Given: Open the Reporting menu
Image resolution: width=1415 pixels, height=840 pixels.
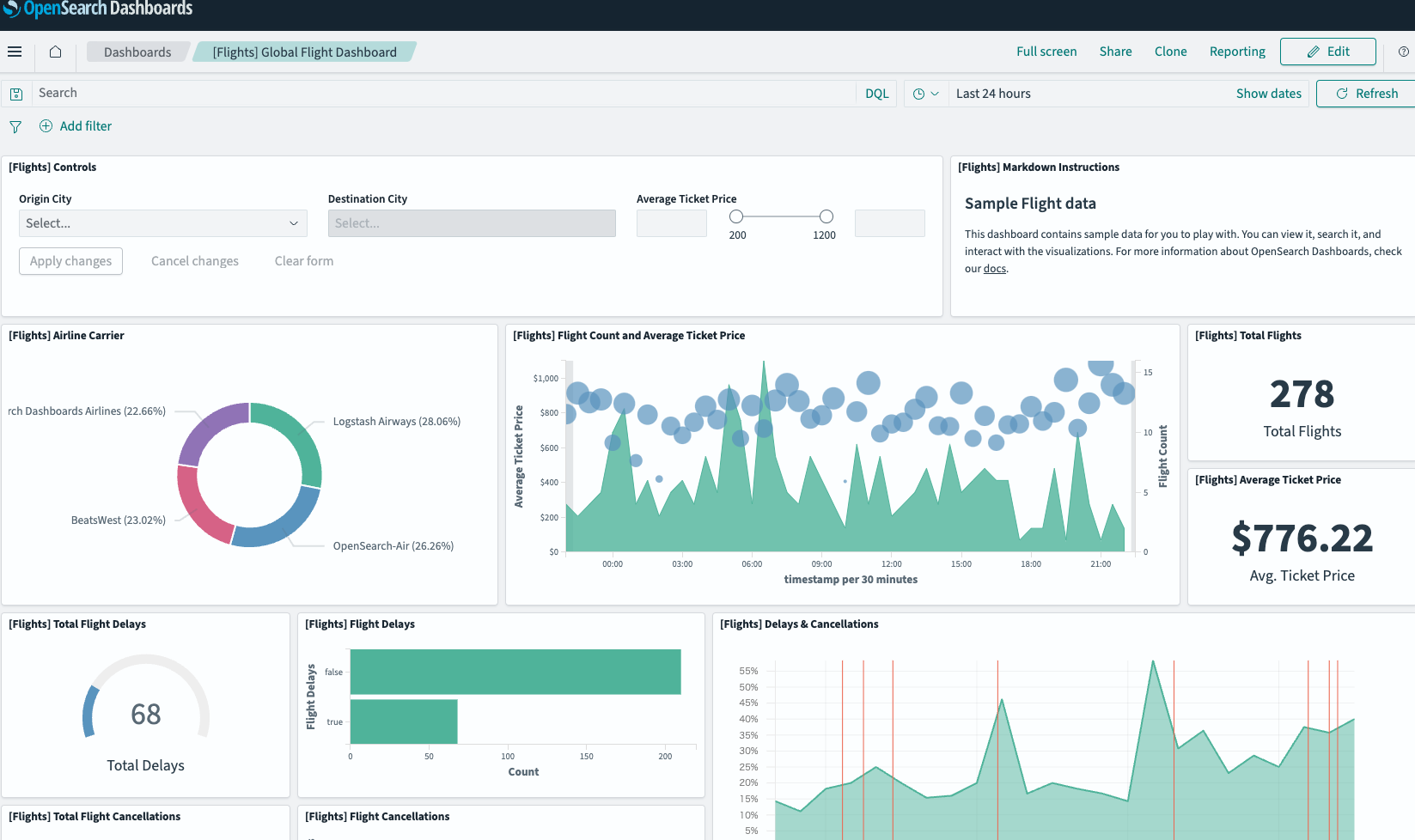Looking at the screenshot, I should [x=1237, y=52].
